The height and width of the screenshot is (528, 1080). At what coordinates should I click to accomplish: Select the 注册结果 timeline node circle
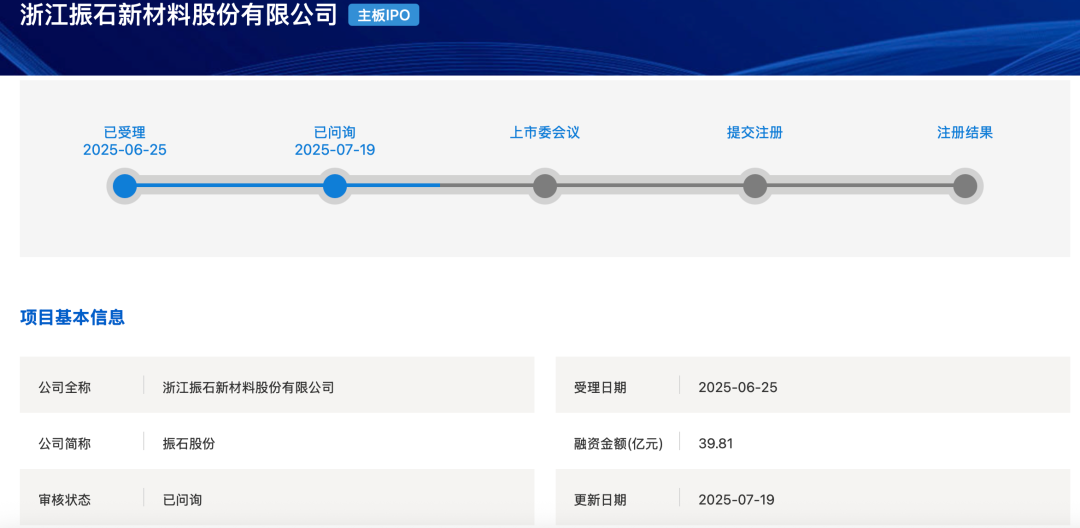tap(965, 186)
